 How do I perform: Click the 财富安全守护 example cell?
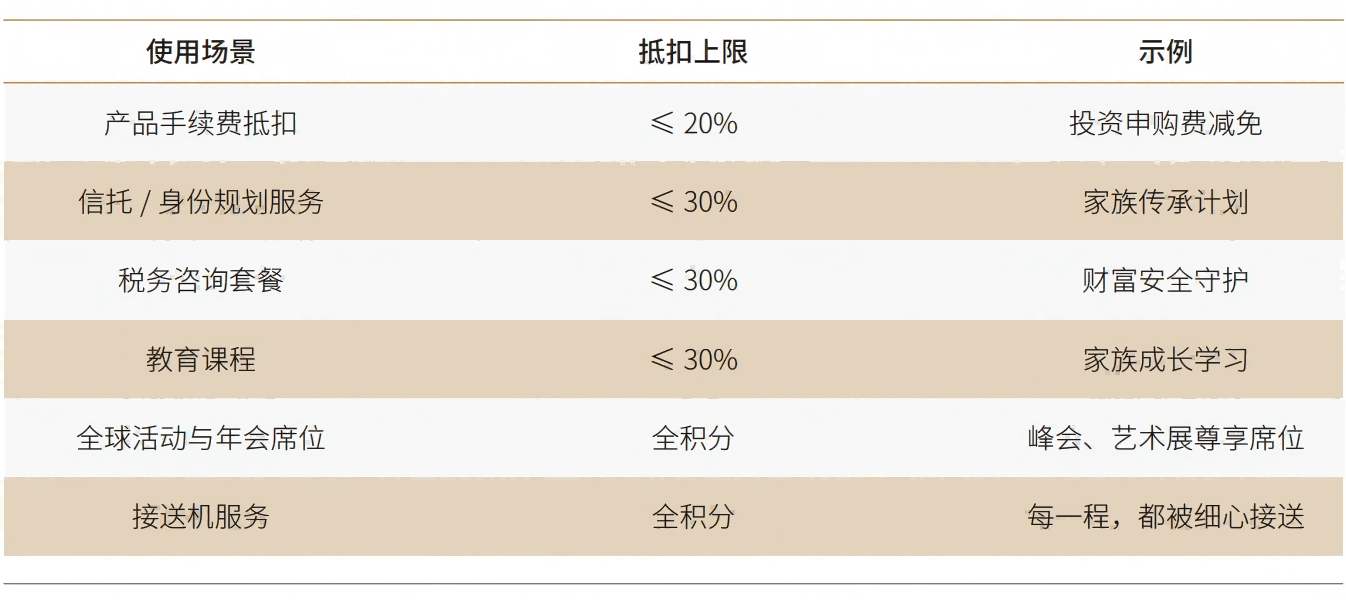[x=1165, y=280]
